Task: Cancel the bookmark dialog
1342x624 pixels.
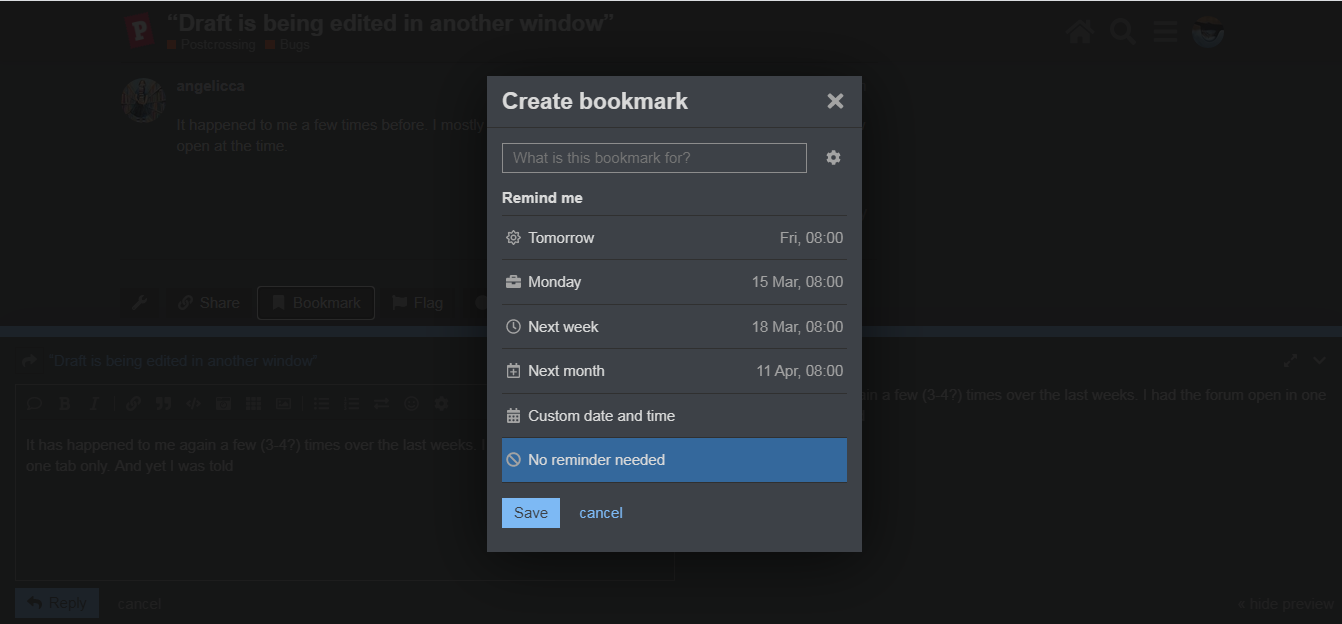Action: point(601,513)
